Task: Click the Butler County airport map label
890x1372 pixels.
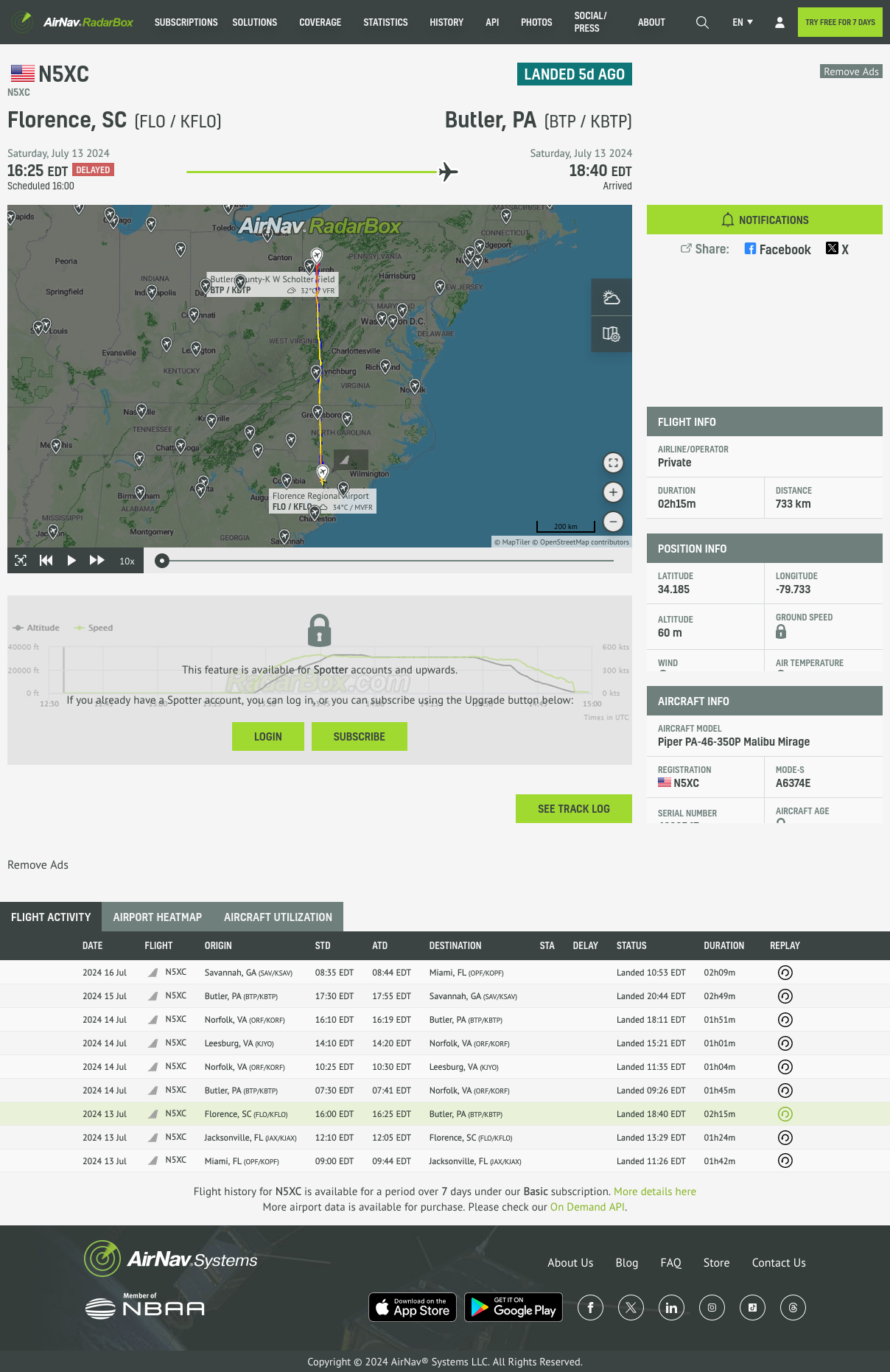Action: 272,284
